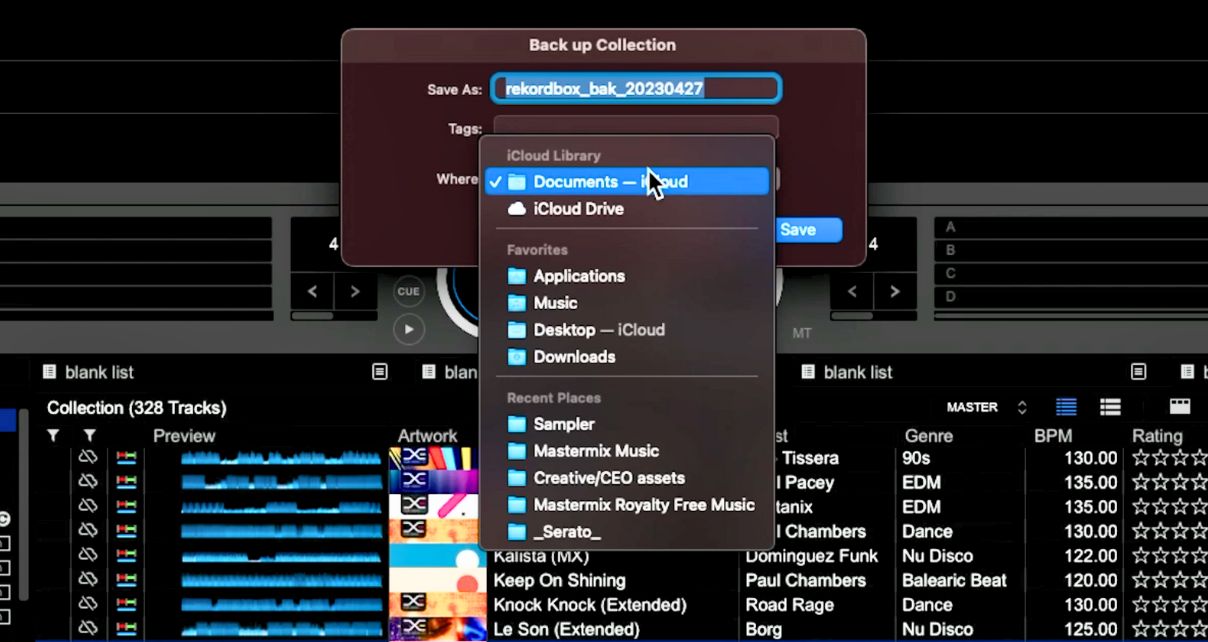Viewport: 1208px width, 642px height.
Task: Click cloud sync icon on the 90s genre row
Action: coord(87,457)
